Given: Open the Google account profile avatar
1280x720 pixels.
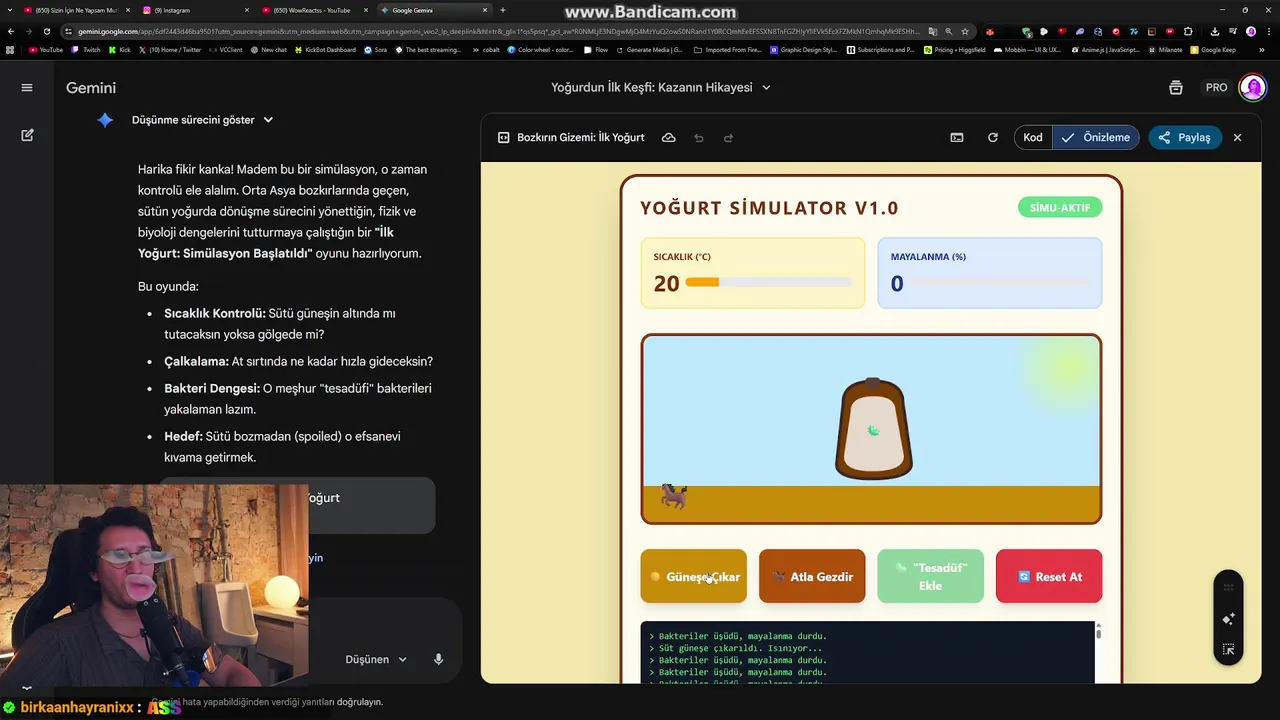Looking at the screenshot, I should pyautogui.click(x=1252, y=88).
